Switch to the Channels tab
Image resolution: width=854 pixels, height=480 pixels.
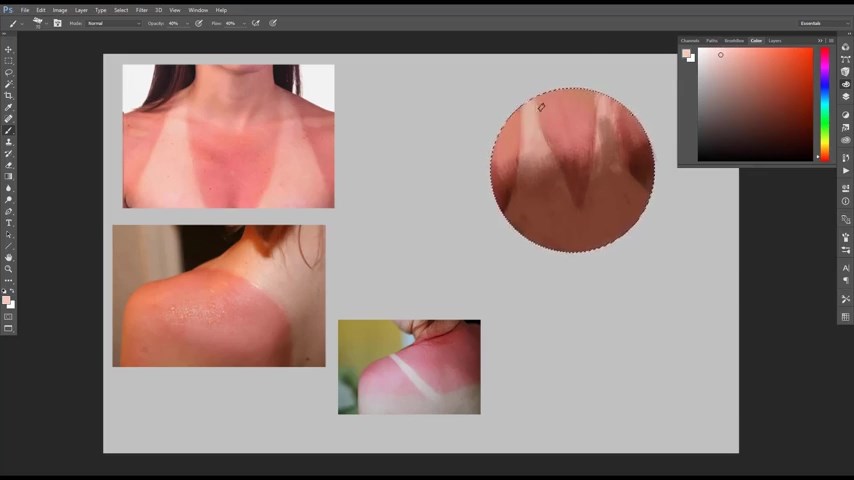click(690, 41)
